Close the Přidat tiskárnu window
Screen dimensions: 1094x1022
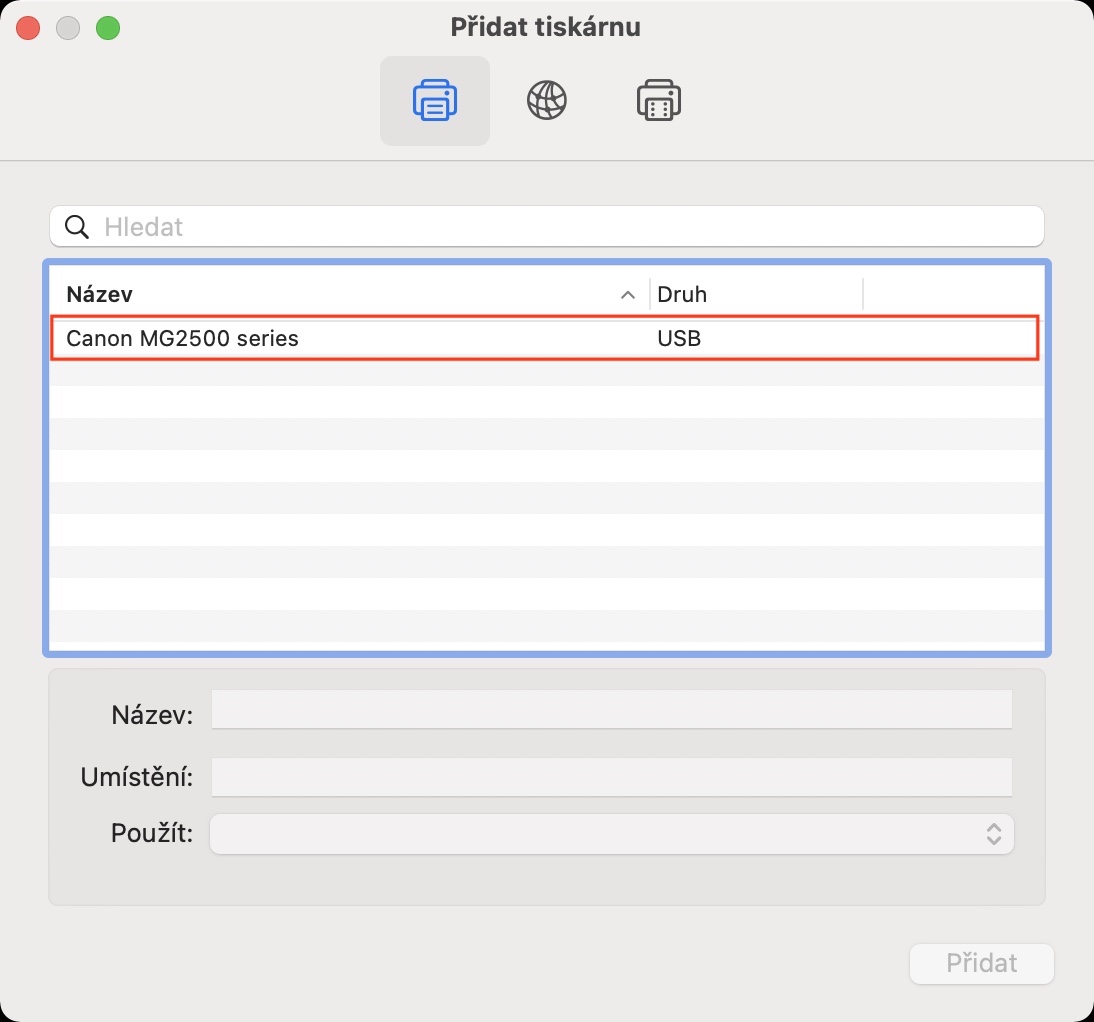point(28,28)
